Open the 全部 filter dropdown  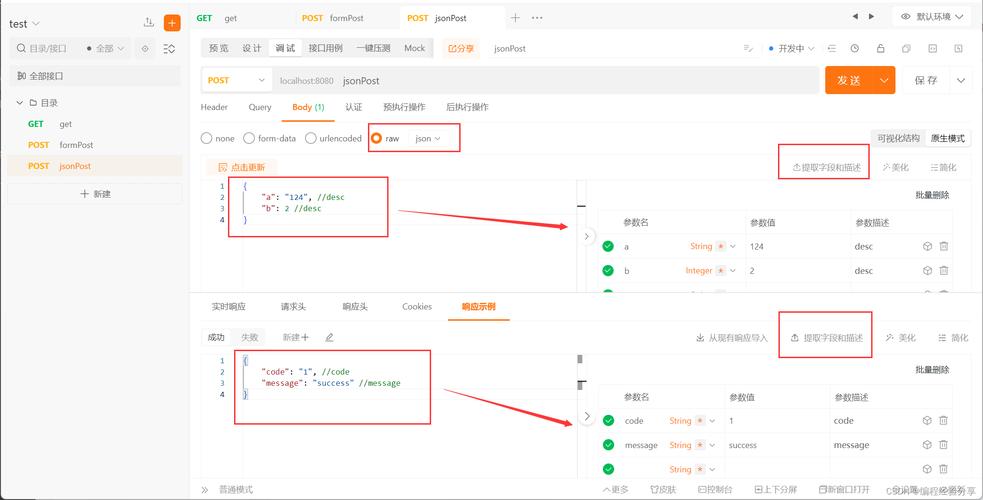[105, 48]
